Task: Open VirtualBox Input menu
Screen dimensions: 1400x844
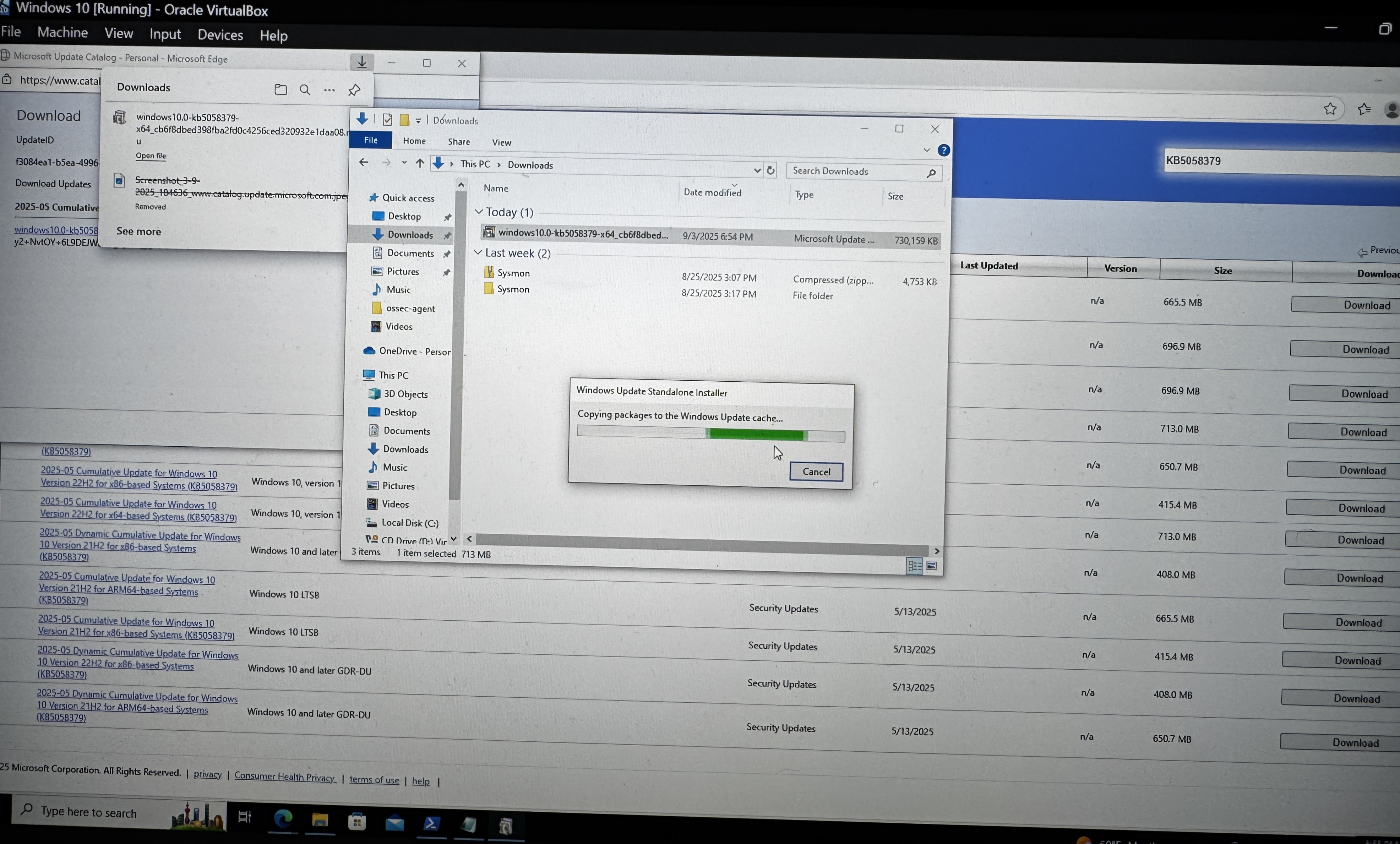Action: [x=165, y=34]
